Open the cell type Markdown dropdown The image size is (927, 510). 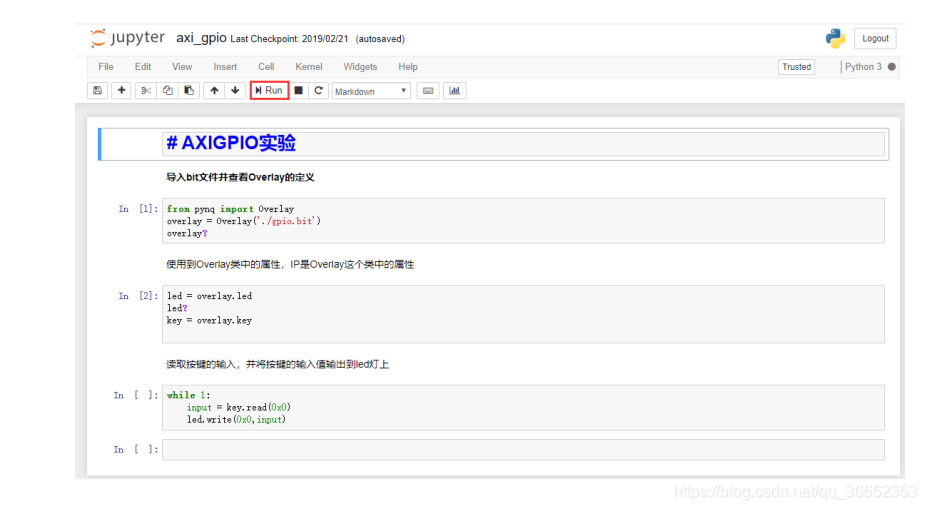point(371,91)
